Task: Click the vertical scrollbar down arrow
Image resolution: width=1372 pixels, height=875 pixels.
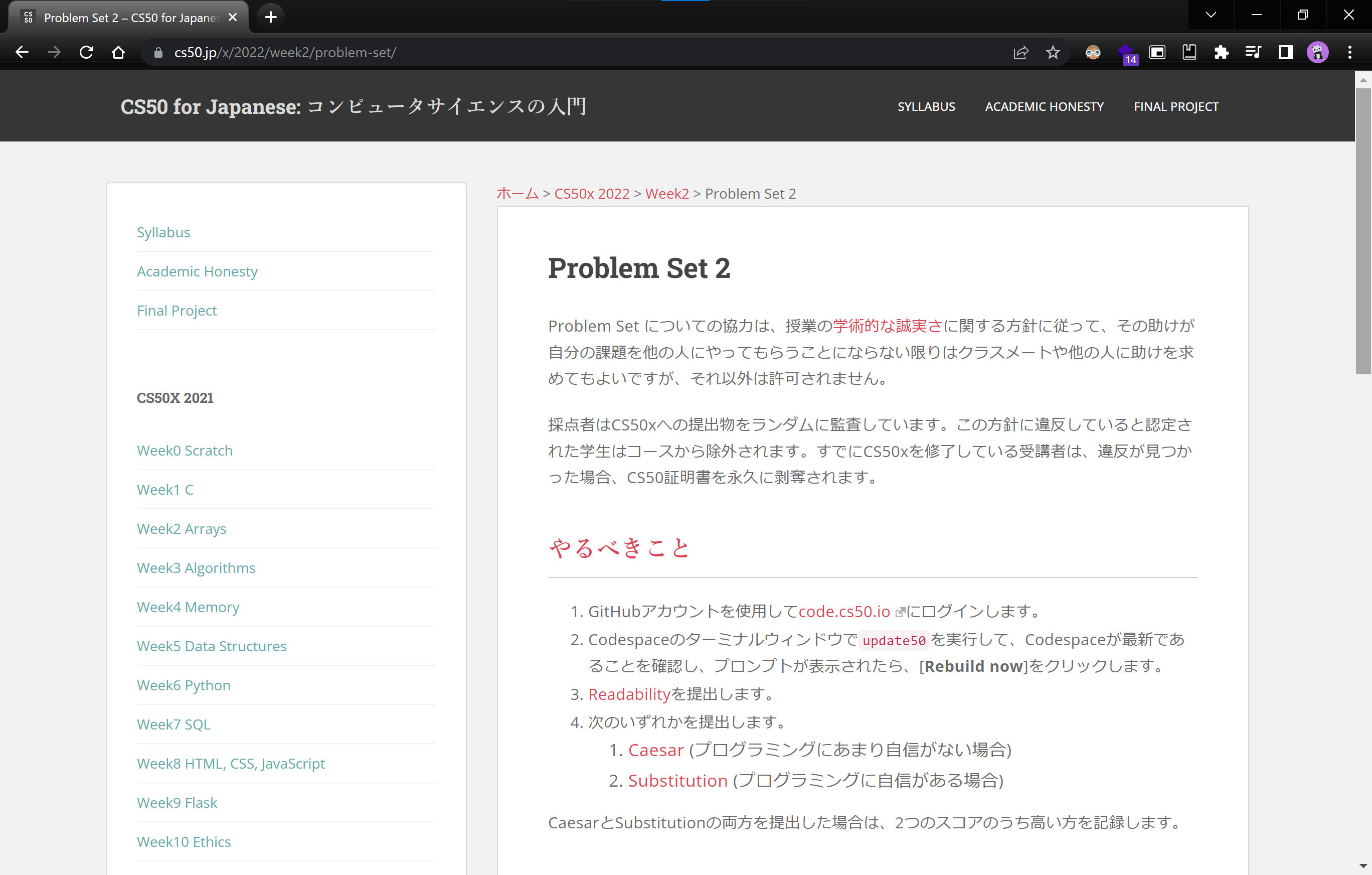Action: pos(1363,866)
